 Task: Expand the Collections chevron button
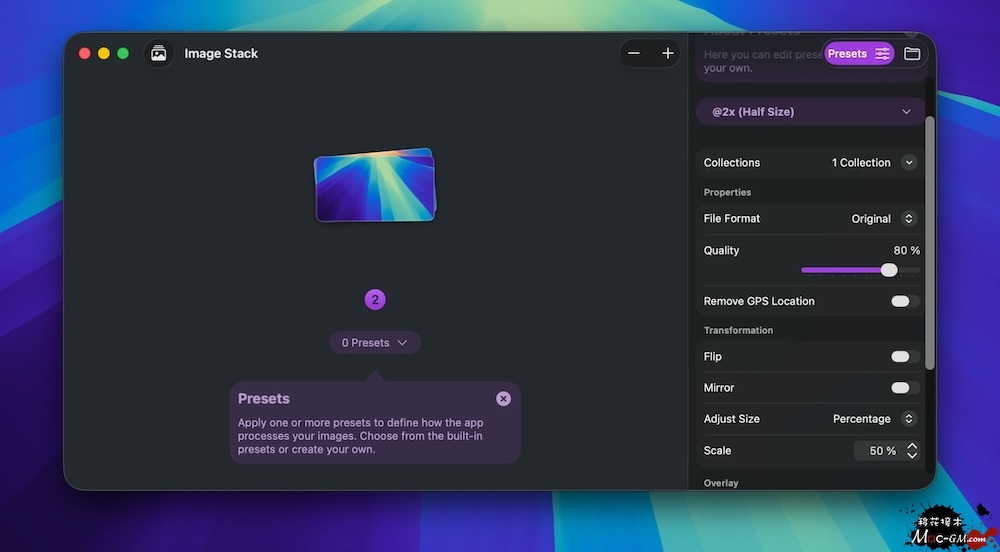click(908, 163)
